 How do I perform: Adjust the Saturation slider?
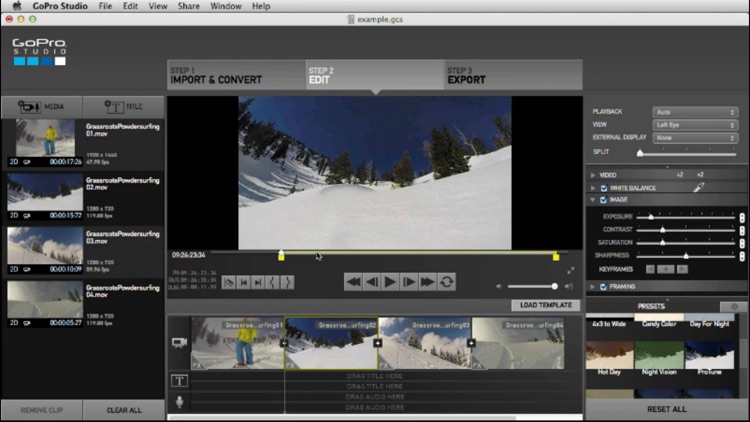686,243
